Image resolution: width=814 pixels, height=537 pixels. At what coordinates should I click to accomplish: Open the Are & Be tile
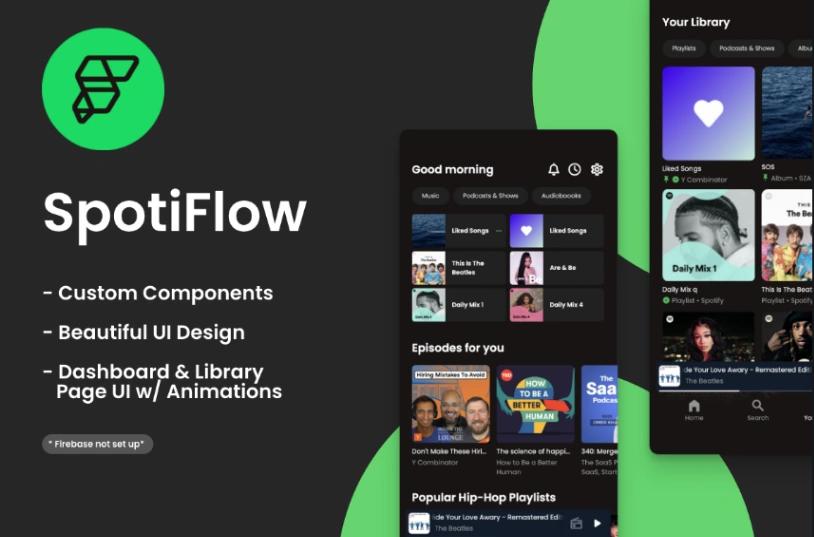(557, 268)
